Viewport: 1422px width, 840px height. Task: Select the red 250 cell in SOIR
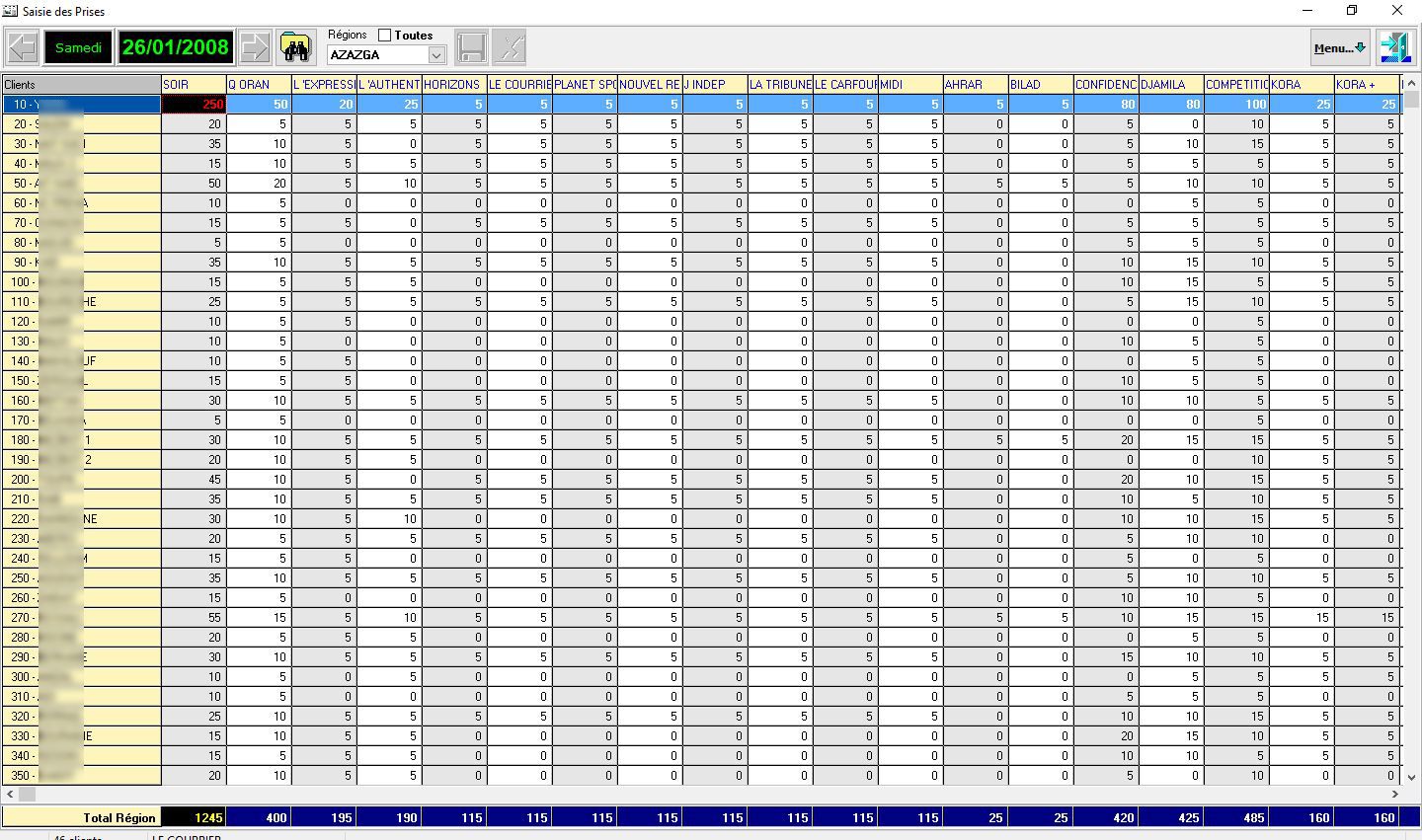[194, 105]
